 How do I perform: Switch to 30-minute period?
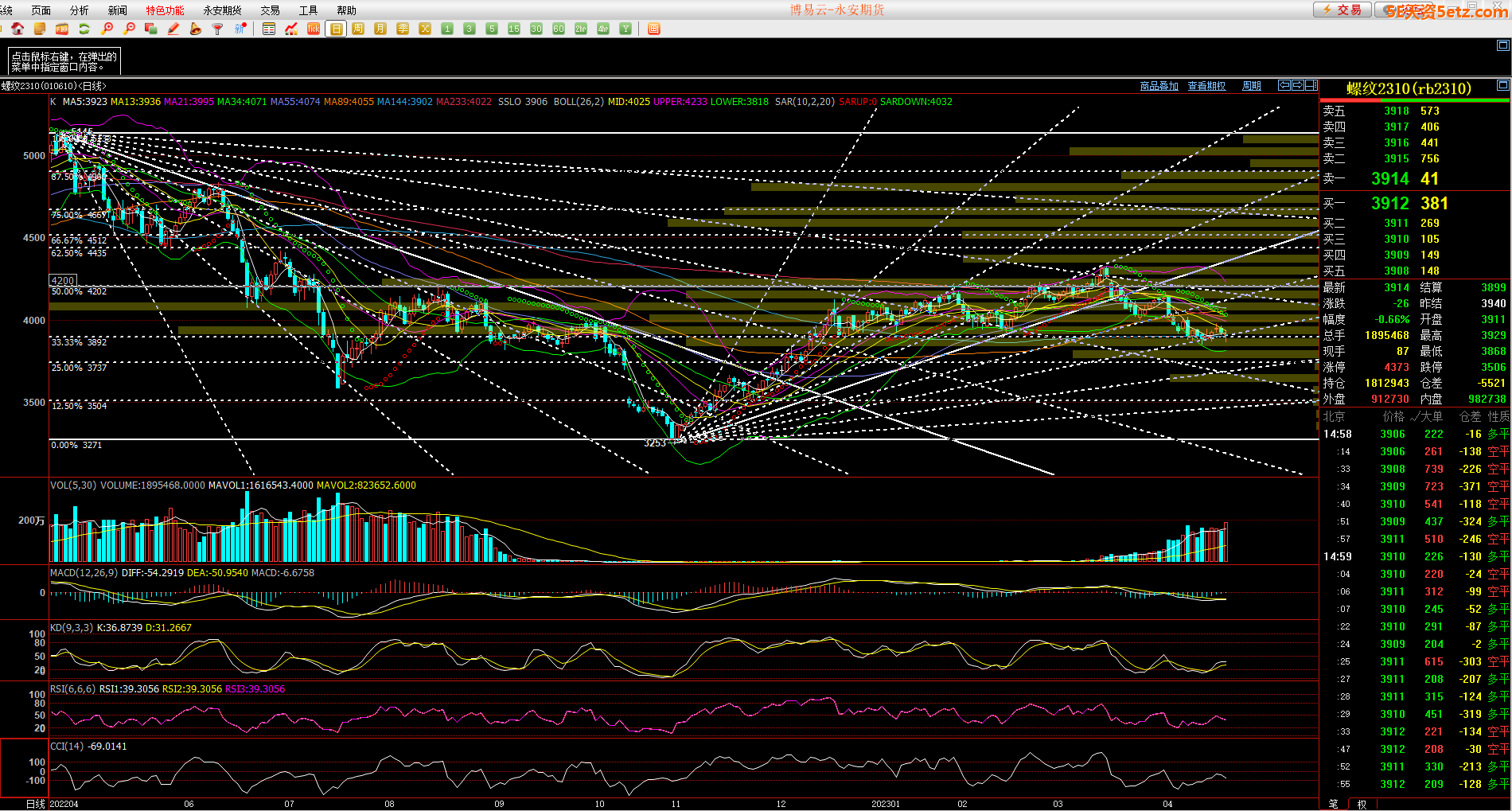tap(536, 29)
